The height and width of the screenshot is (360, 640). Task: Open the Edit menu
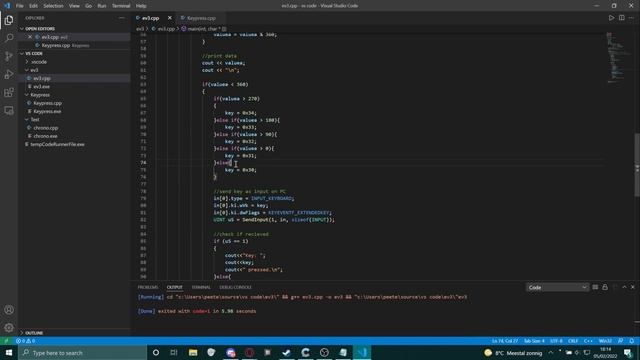(x=33, y=6)
